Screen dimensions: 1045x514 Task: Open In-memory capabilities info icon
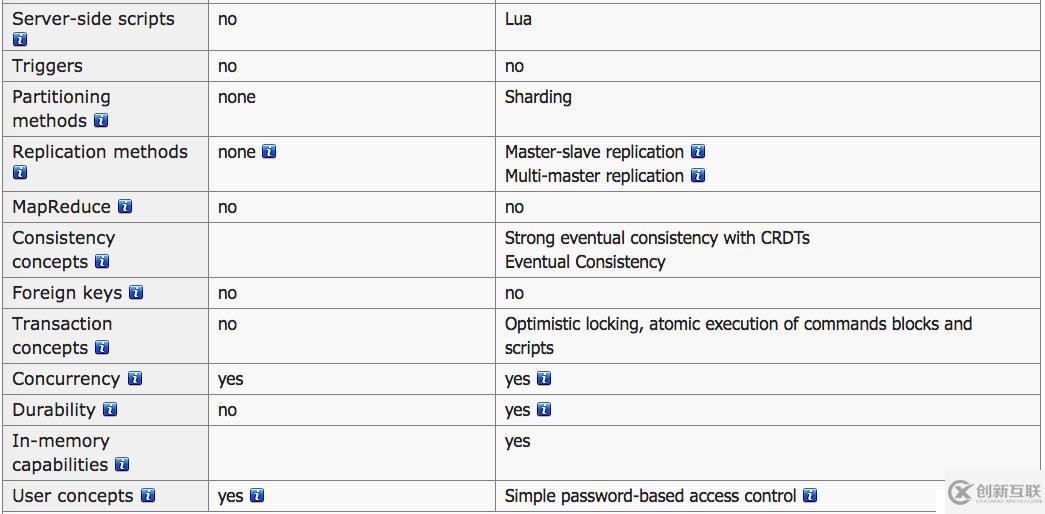[x=122, y=465]
